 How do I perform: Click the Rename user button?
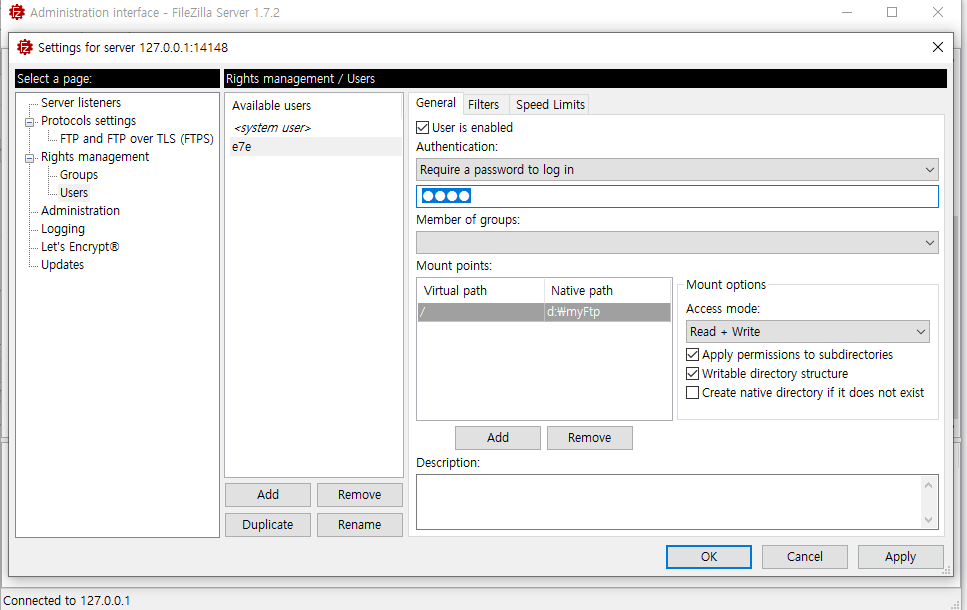click(360, 525)
